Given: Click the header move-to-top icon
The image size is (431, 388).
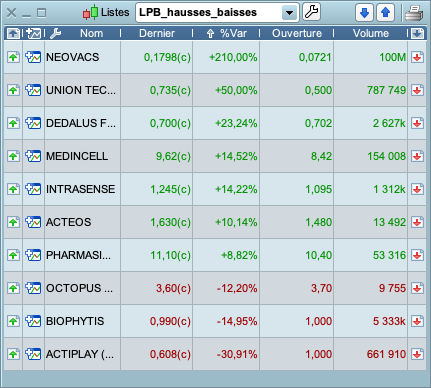Looking at the screenshot, I should click(13, 33).
